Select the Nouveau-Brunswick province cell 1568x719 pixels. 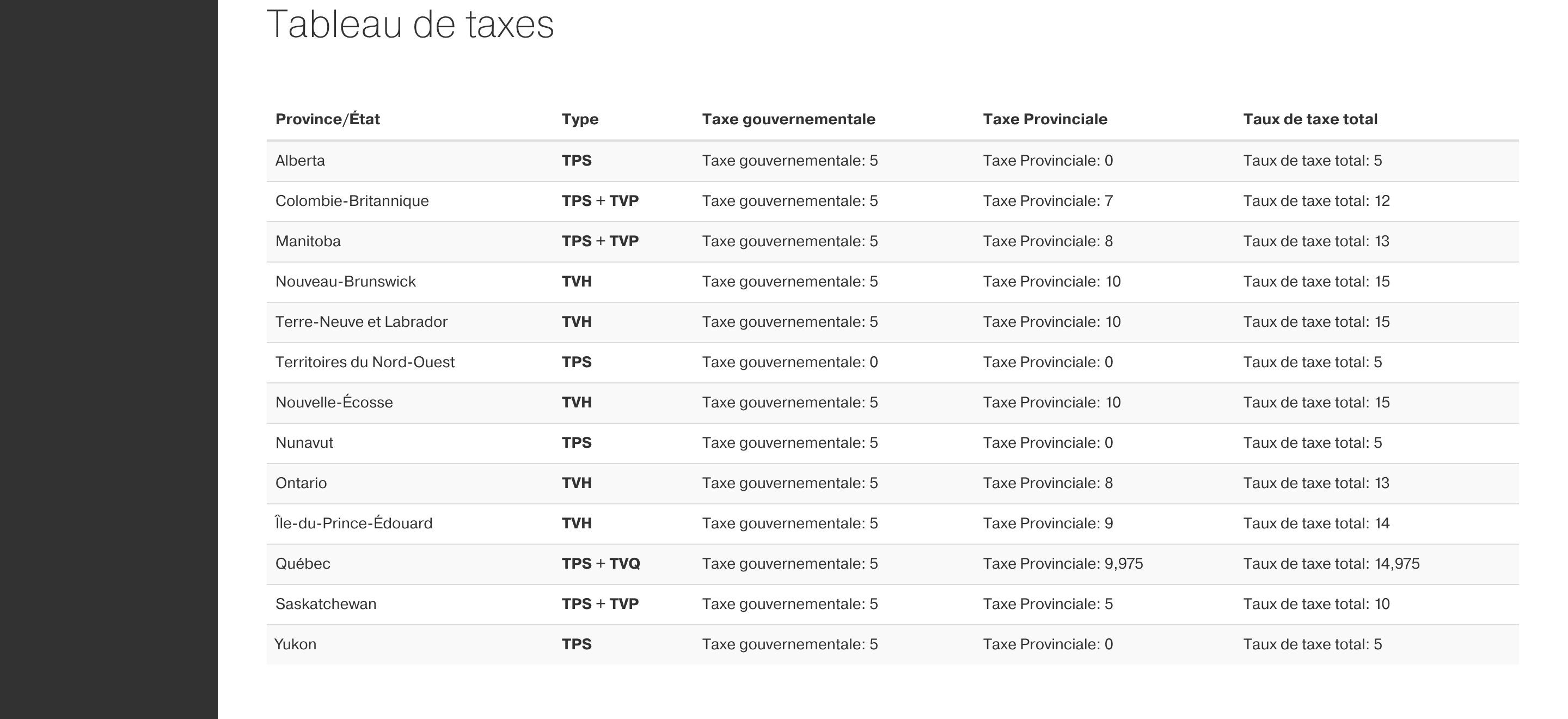click(x=345, y=281)
